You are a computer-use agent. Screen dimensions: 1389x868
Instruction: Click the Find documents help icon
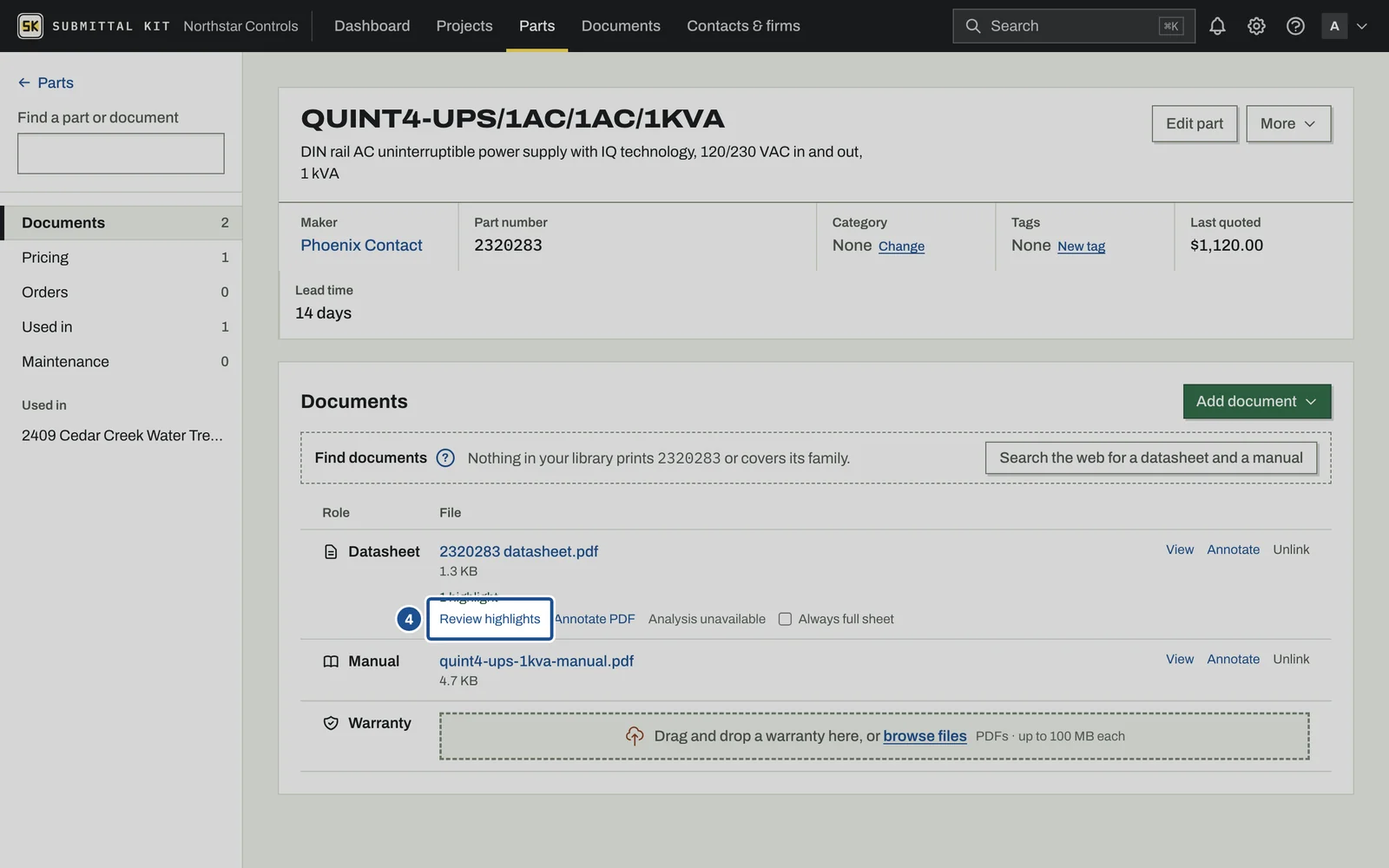445,457
